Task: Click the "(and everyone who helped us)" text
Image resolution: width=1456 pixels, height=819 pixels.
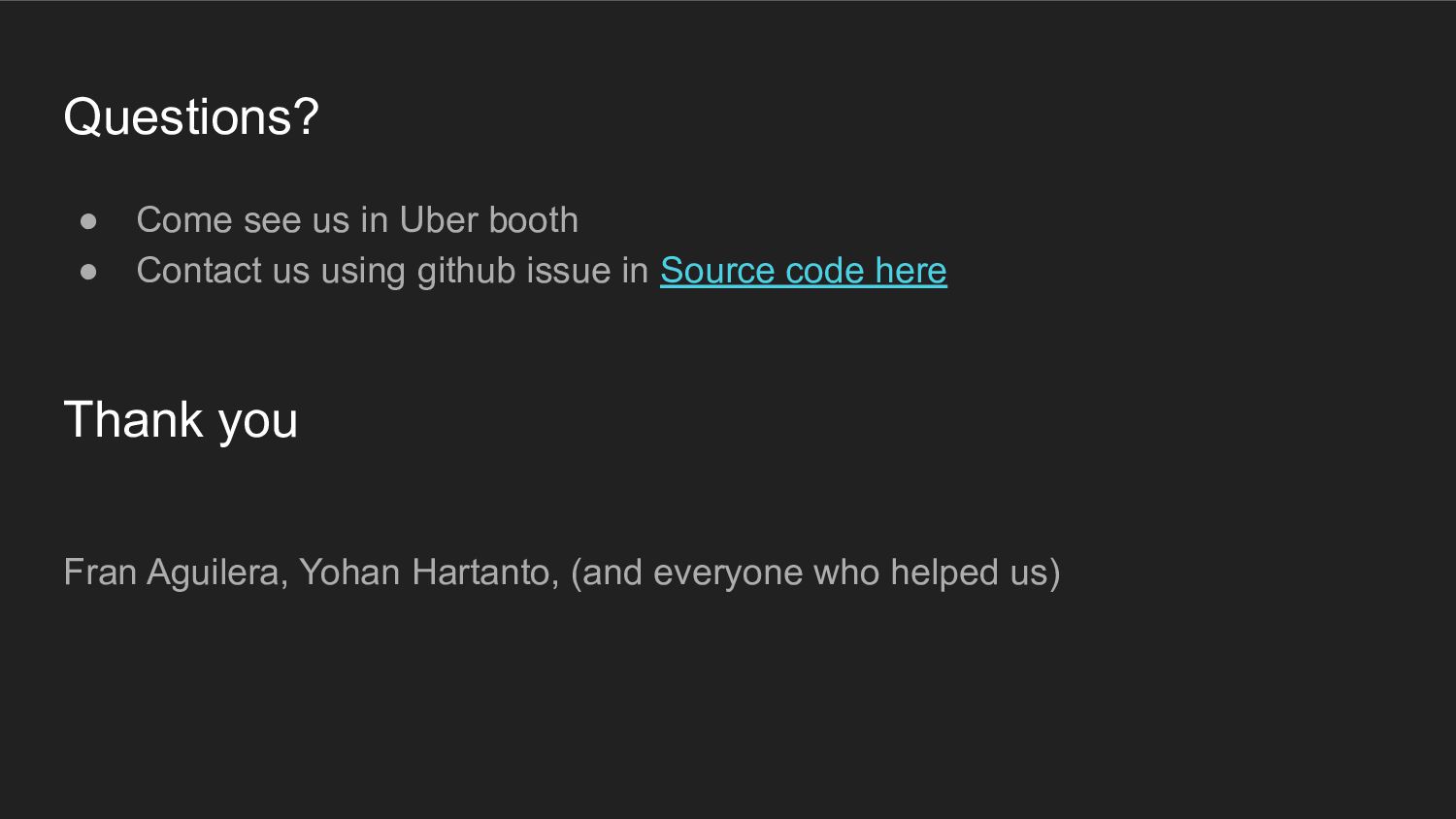Action: (815, 573)
